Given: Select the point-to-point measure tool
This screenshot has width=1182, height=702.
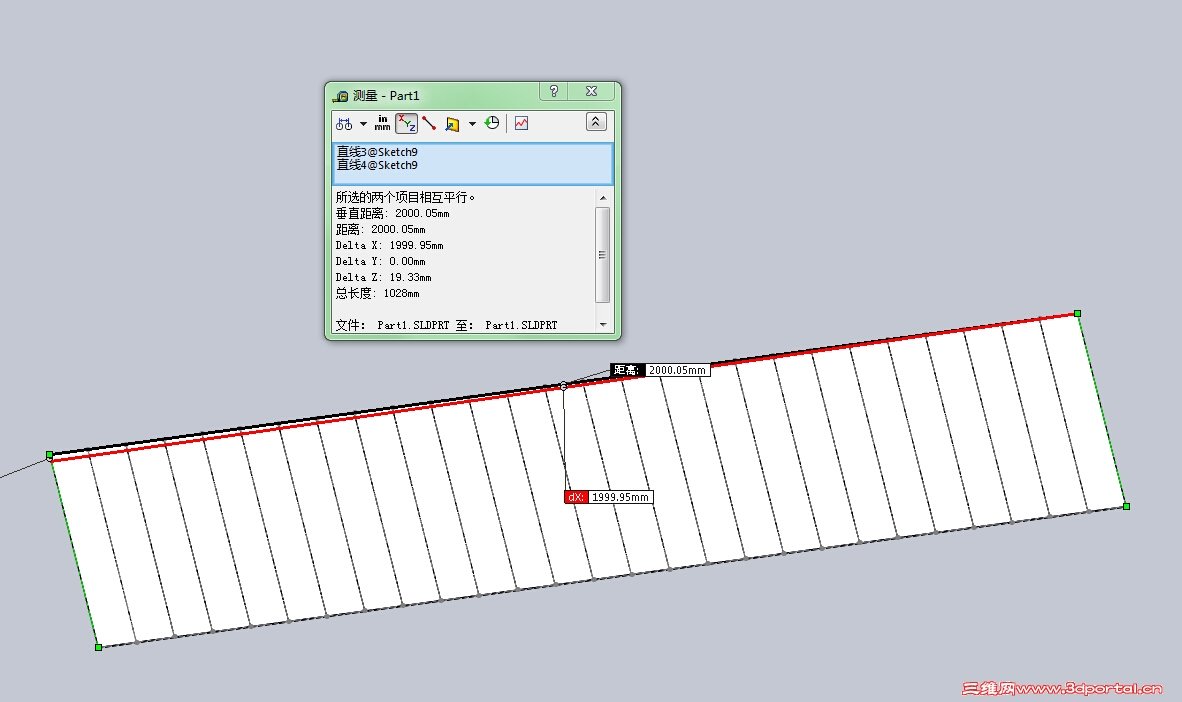Looking at the screenshot, I should point(429,123).
